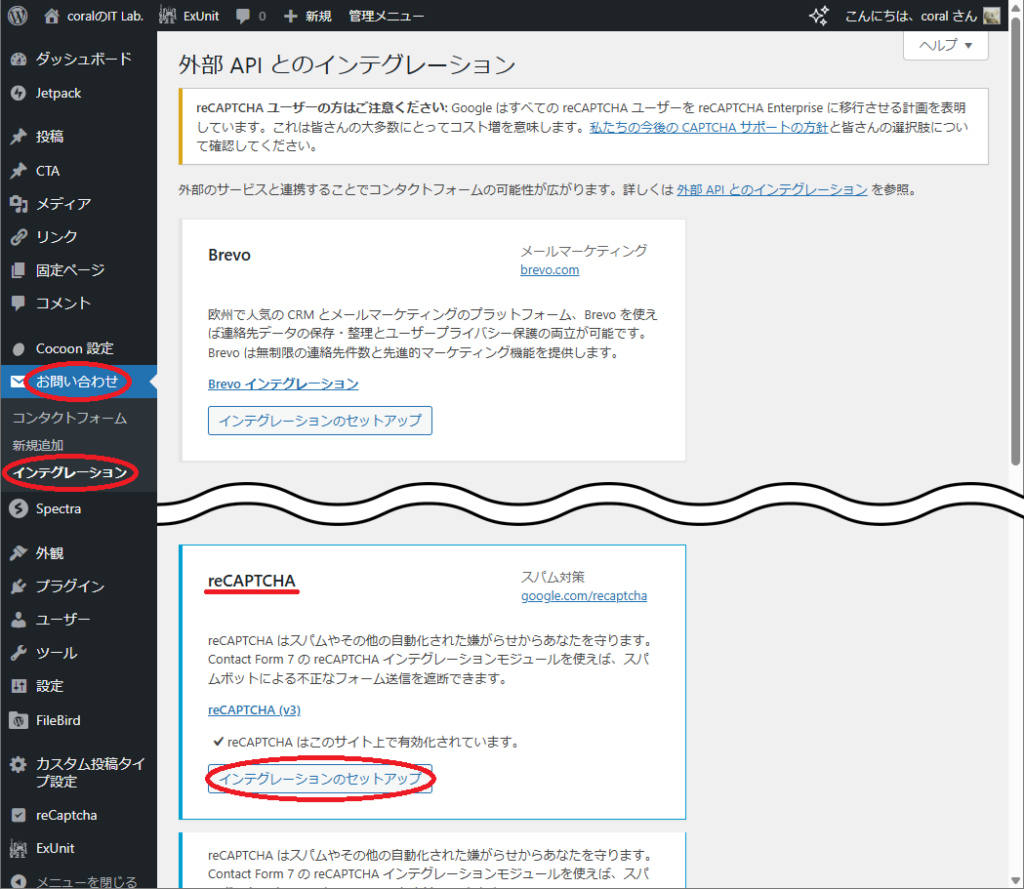Click the ExUnit icon in the sidebar
This screenshot has height=889, width=1024.
(x=18, y=849)
